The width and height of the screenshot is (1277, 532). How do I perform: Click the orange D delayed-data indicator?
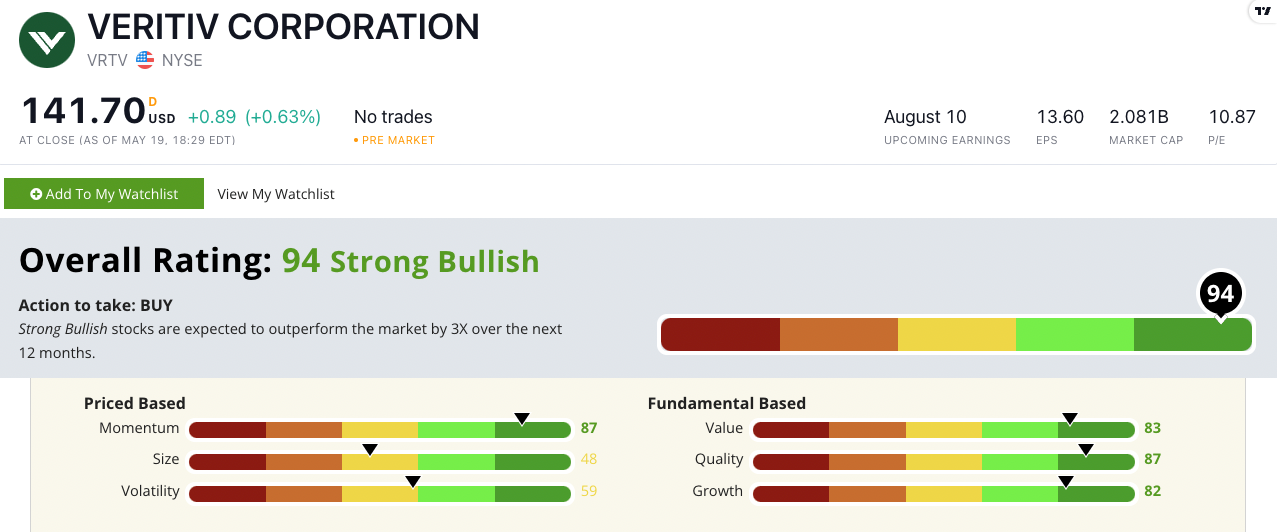(153, 101)
